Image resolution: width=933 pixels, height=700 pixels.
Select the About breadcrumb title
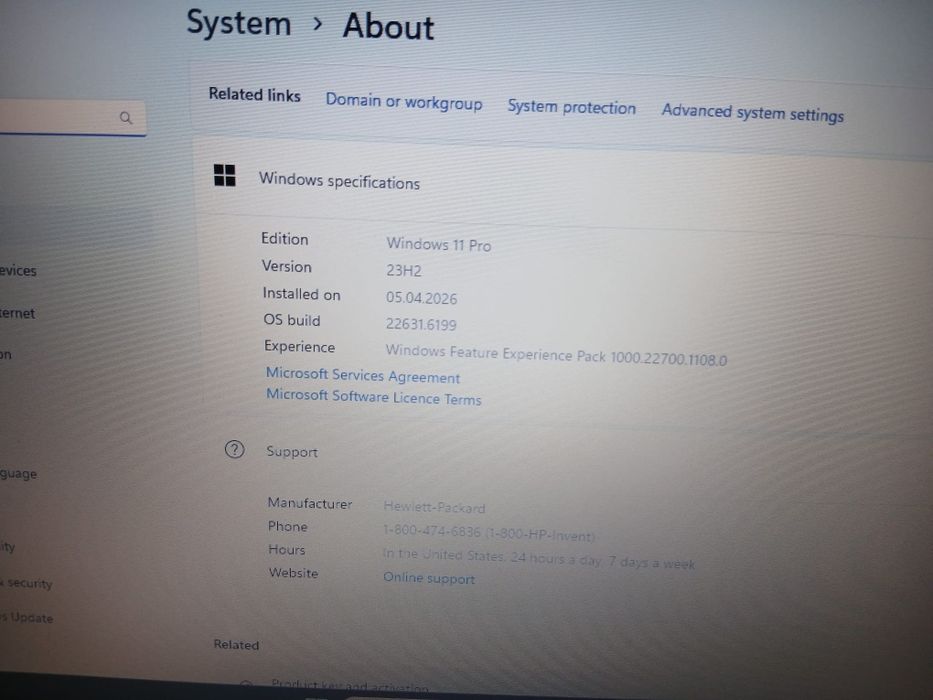[389, 27]
